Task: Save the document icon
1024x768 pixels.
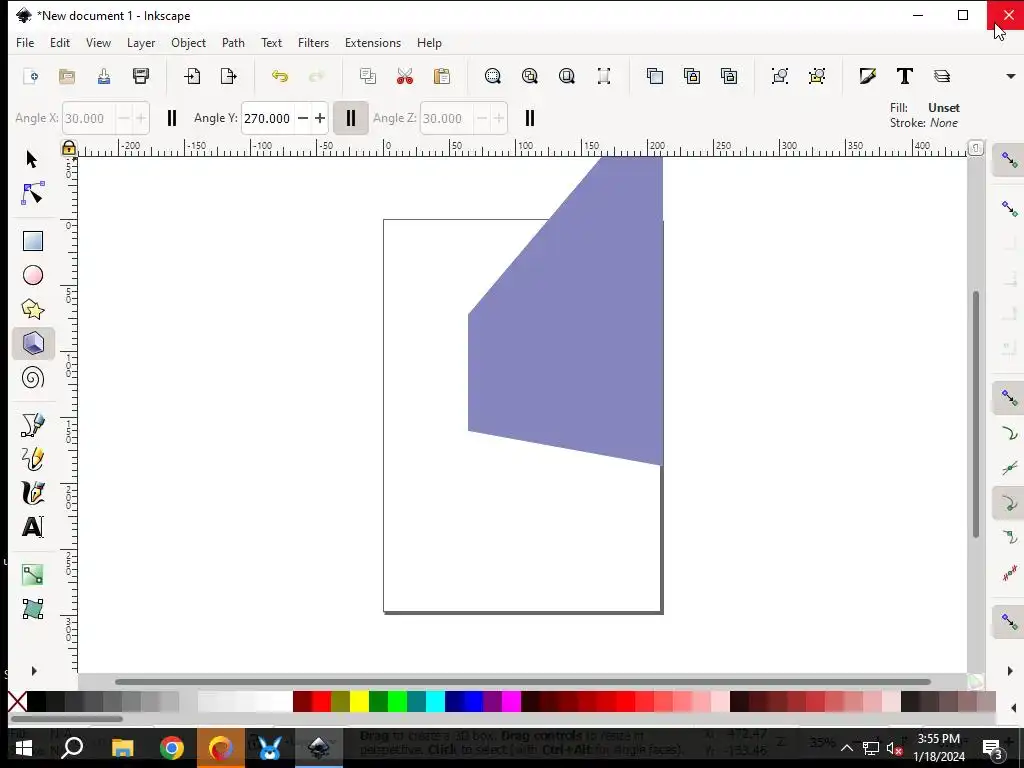Action: click(104, 76)
